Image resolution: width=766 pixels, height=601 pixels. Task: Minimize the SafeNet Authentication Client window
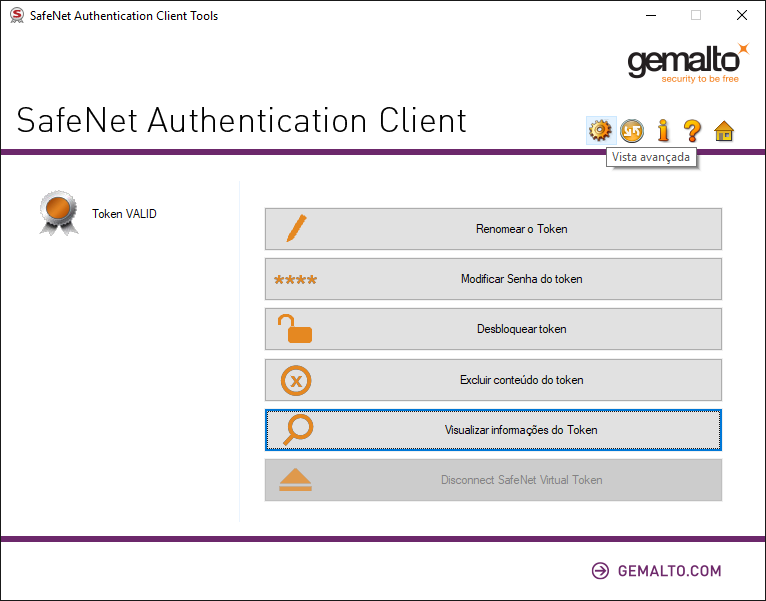650,16
